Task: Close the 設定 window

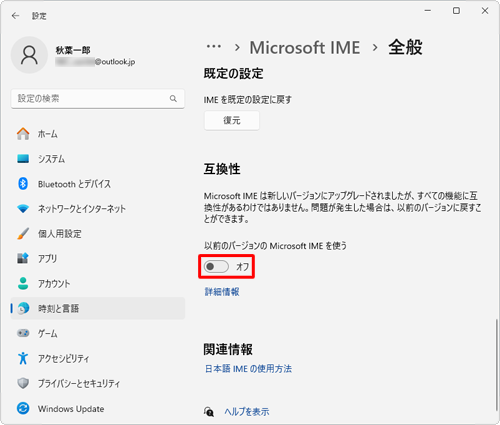Action: click(x=485, y=11)
